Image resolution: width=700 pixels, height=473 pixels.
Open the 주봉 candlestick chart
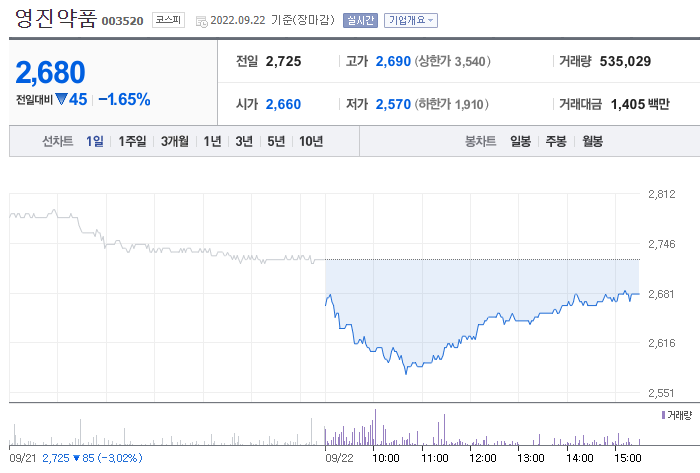click(x=556, y=141)
